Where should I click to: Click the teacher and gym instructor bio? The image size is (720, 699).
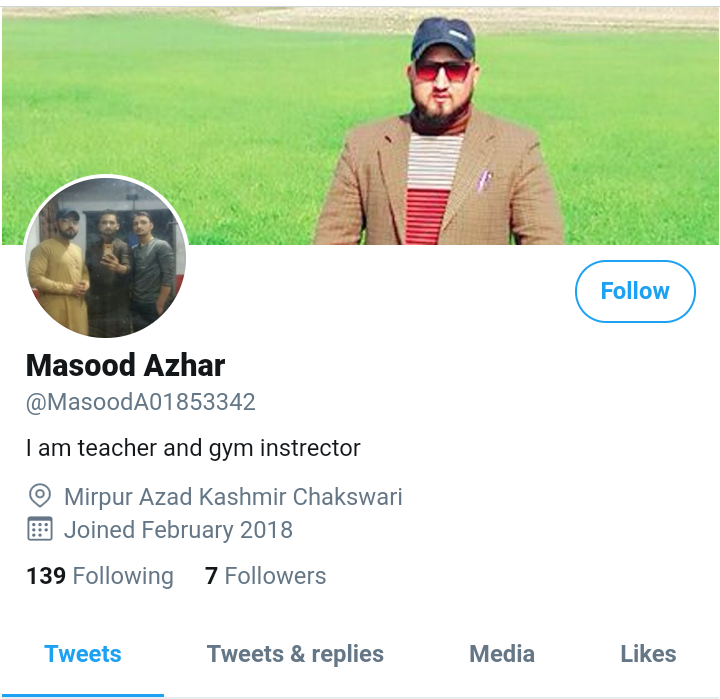193,448
